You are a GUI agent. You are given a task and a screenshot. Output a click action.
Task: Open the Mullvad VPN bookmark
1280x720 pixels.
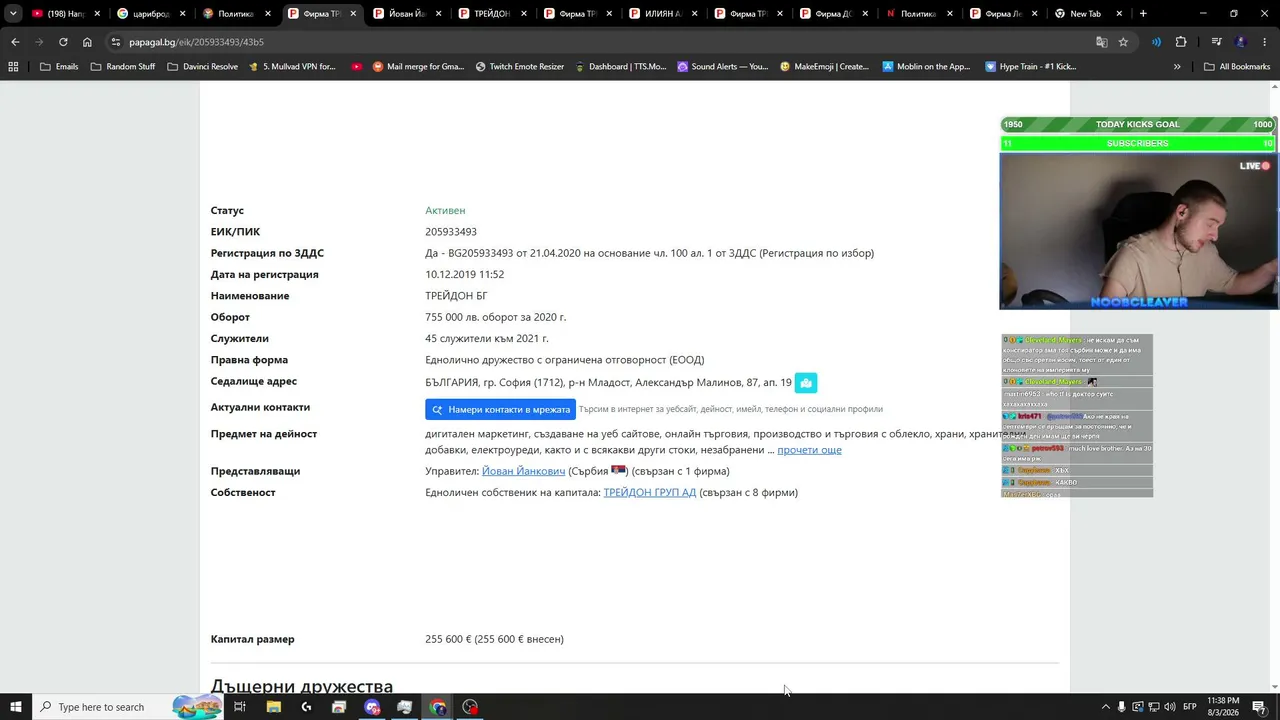pyautogui.click(x=292, y=67)
